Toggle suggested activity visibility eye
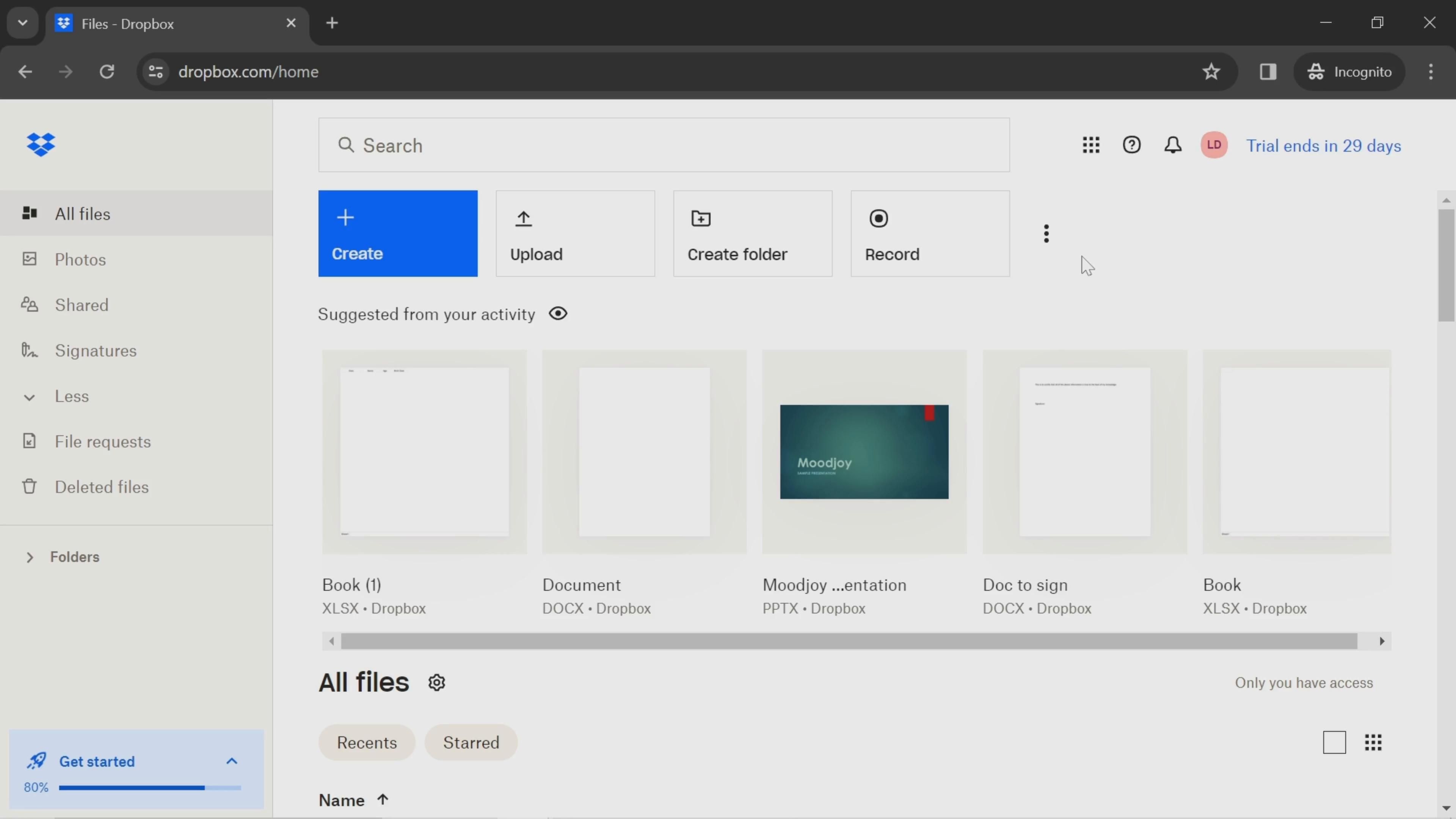The height and width of the screenshot is (819, 1456). point(558,314)
